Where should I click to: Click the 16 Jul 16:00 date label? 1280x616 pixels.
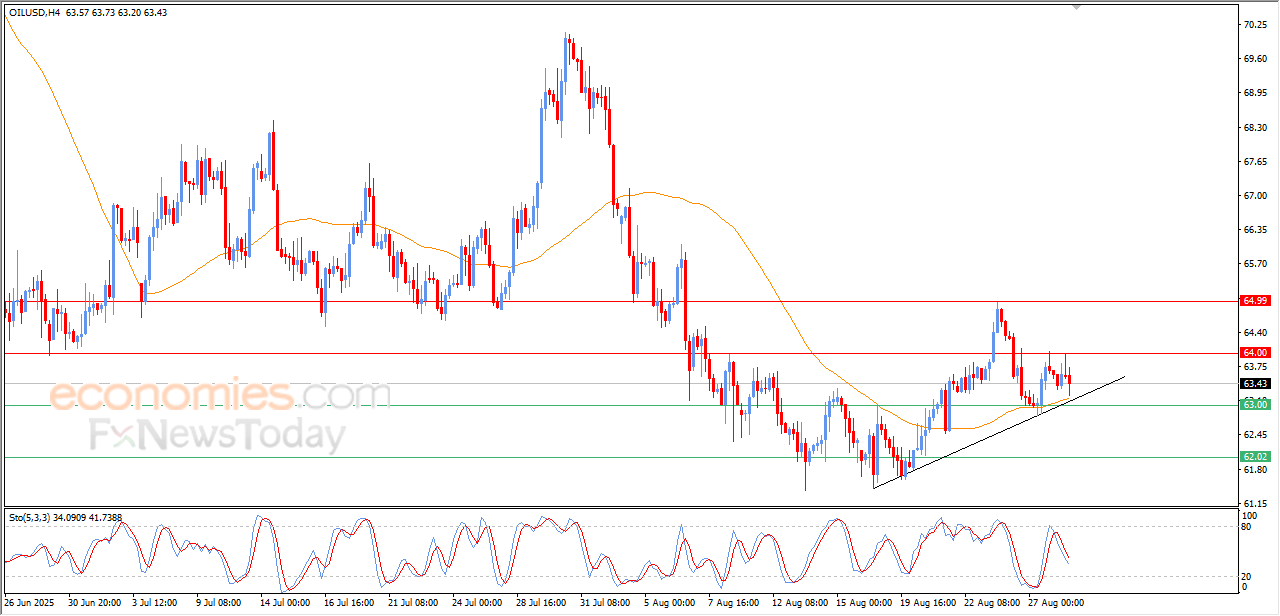[347, 603]
